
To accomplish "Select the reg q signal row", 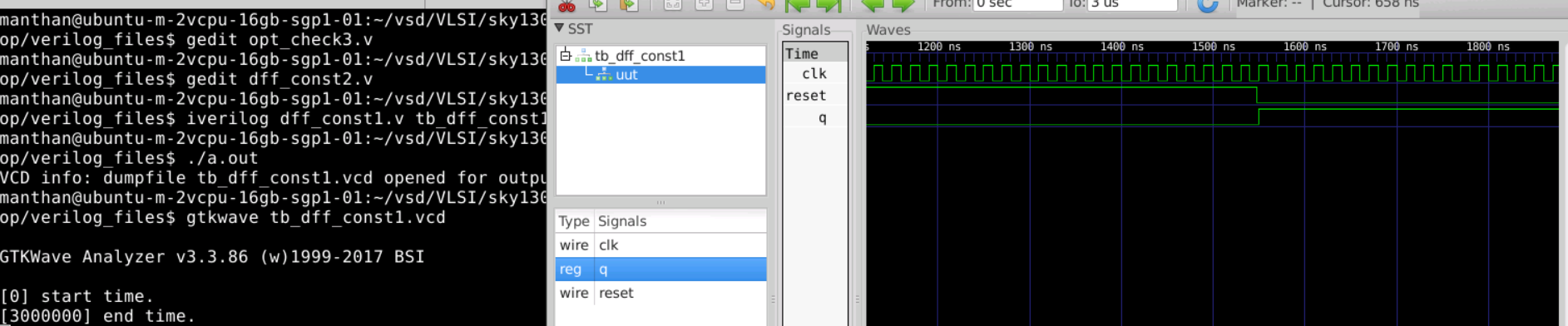I will tap(660, 269).
